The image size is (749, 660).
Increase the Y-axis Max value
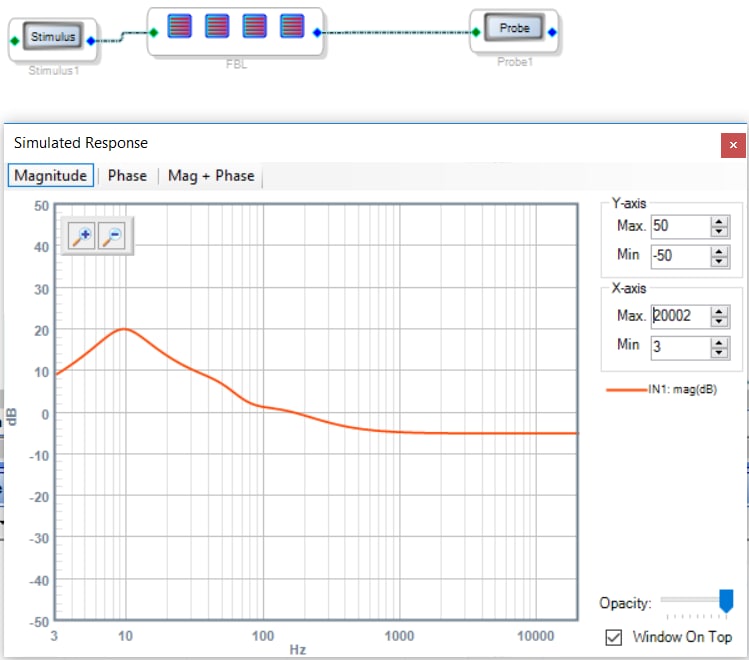pyautogui.click(x=719, y=221)
